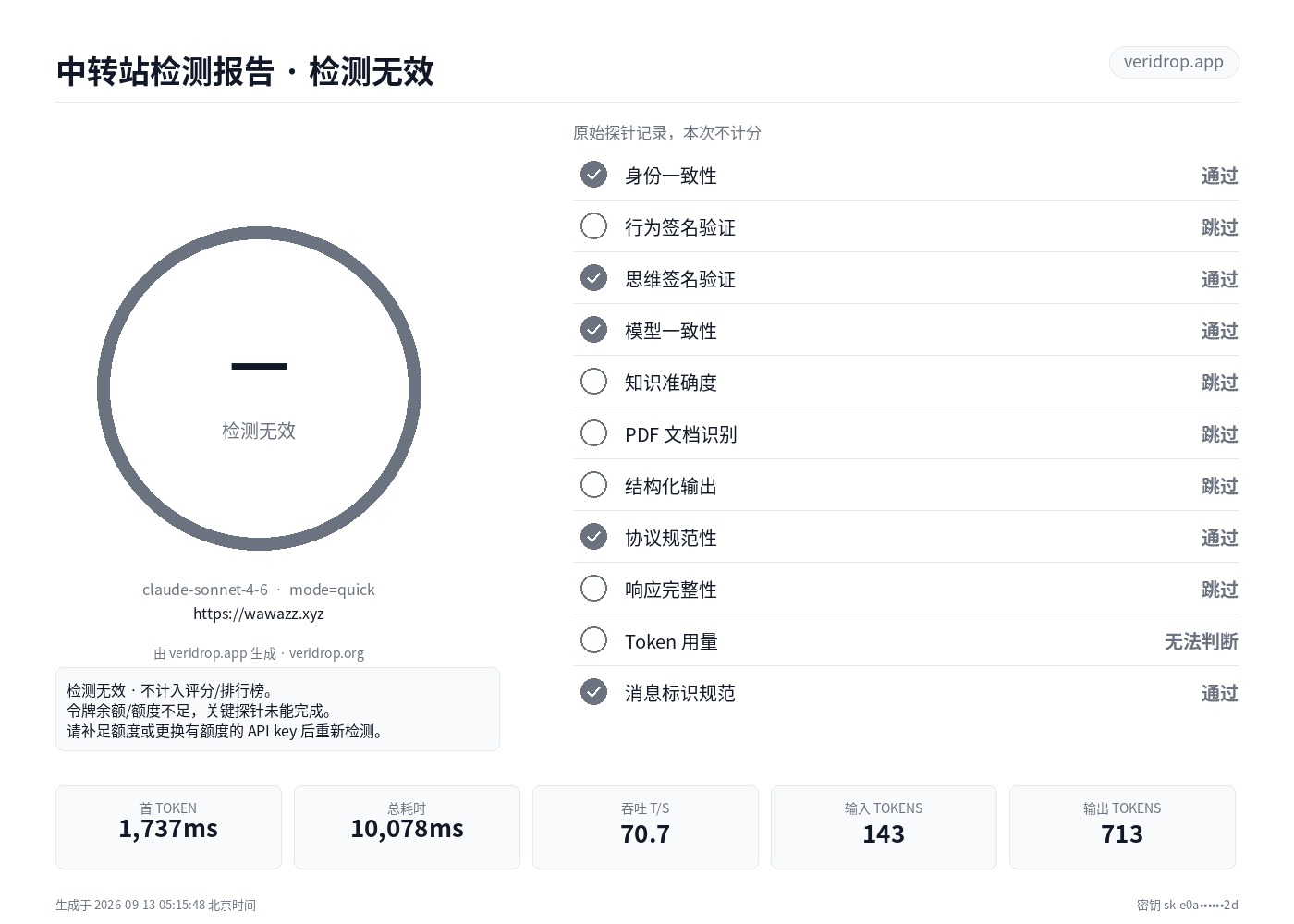This screenshot has height=924, width=1294.
Task: Click the veridrop.app badge at top right
Action: point(1174,62)
